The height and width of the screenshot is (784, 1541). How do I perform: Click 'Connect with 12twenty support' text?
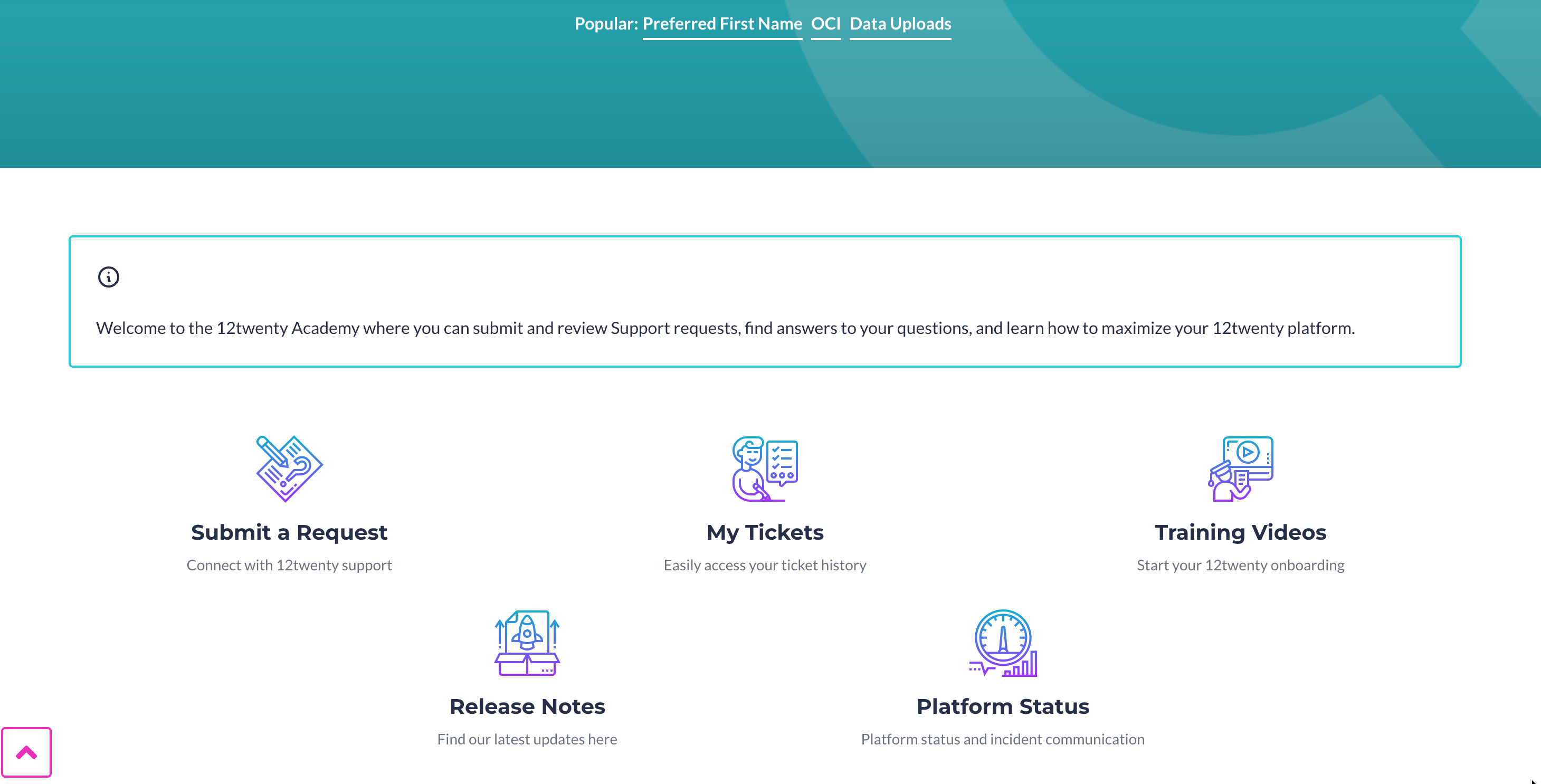click(x=289, y=565)
